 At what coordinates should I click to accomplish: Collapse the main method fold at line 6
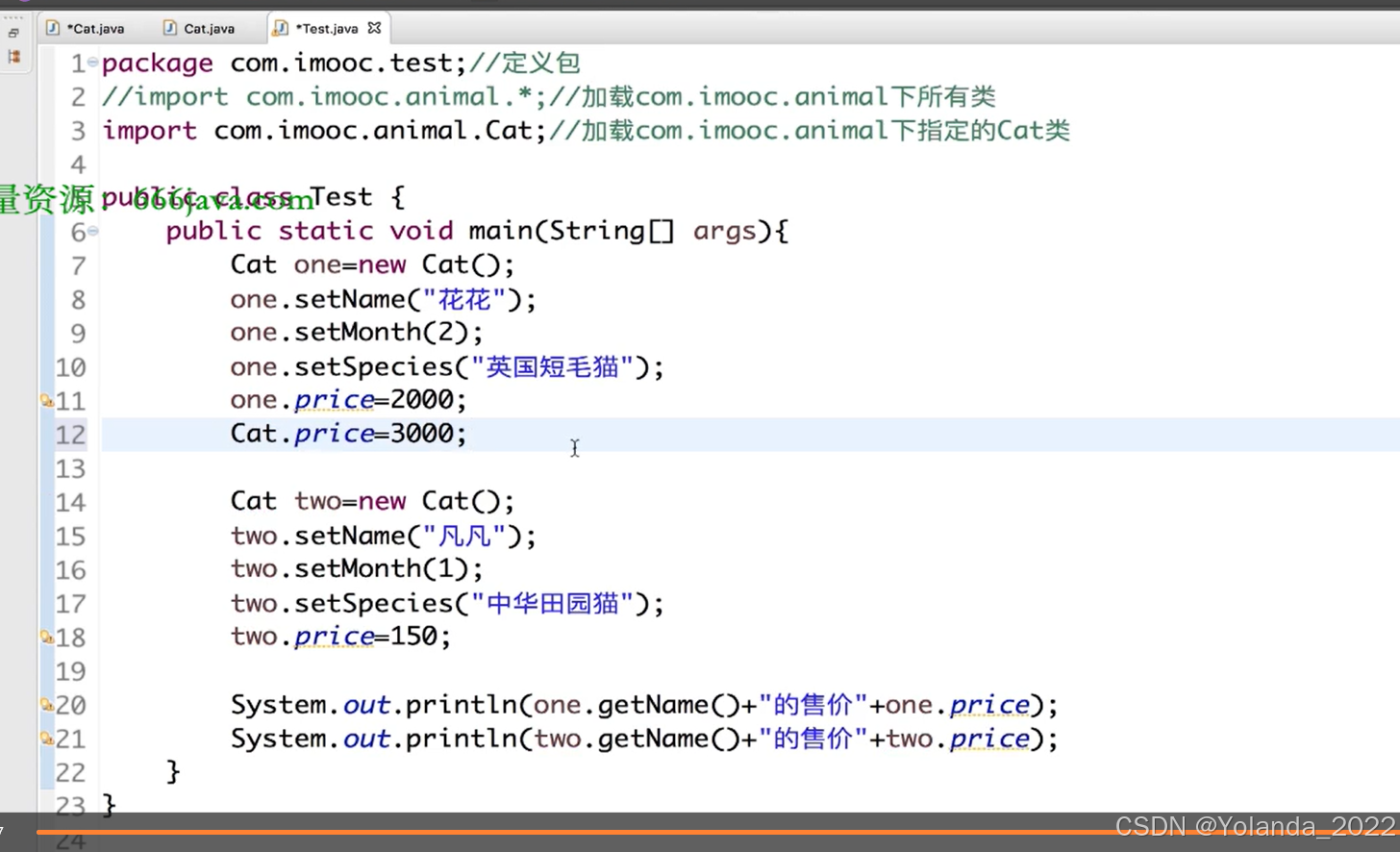point(93,231)
